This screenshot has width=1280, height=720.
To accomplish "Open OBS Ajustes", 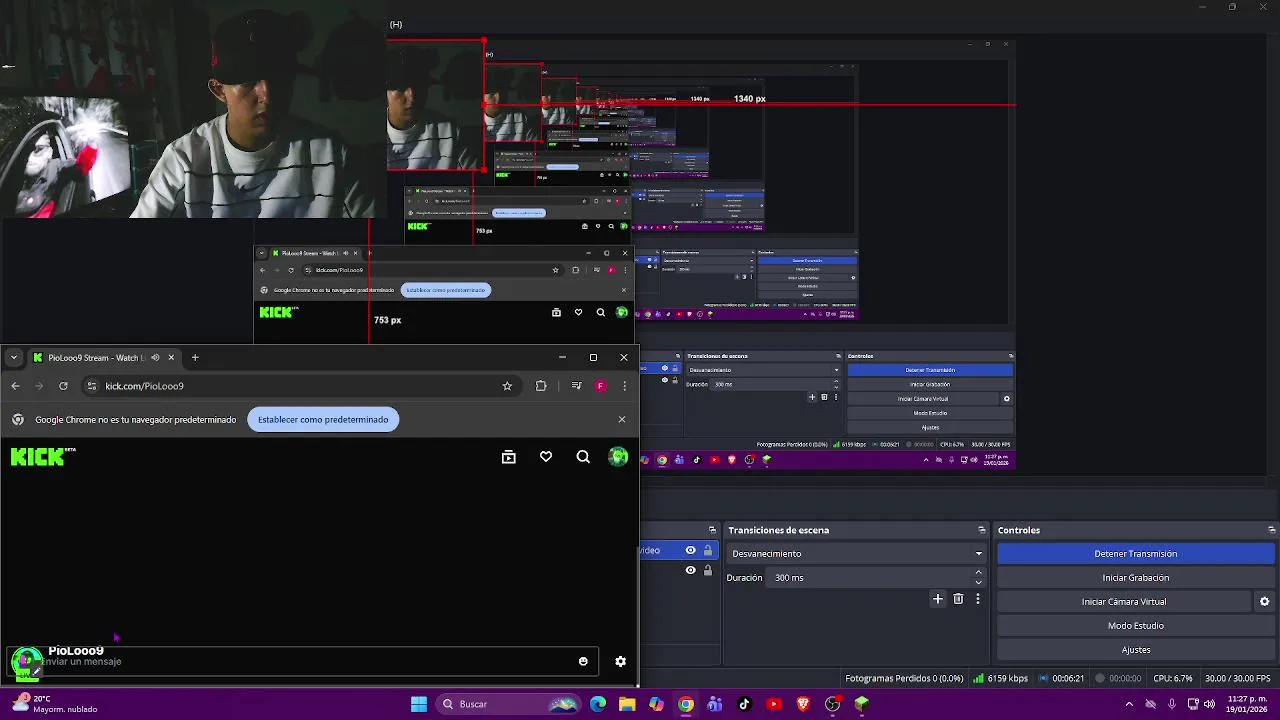I will coord(1136,650).
